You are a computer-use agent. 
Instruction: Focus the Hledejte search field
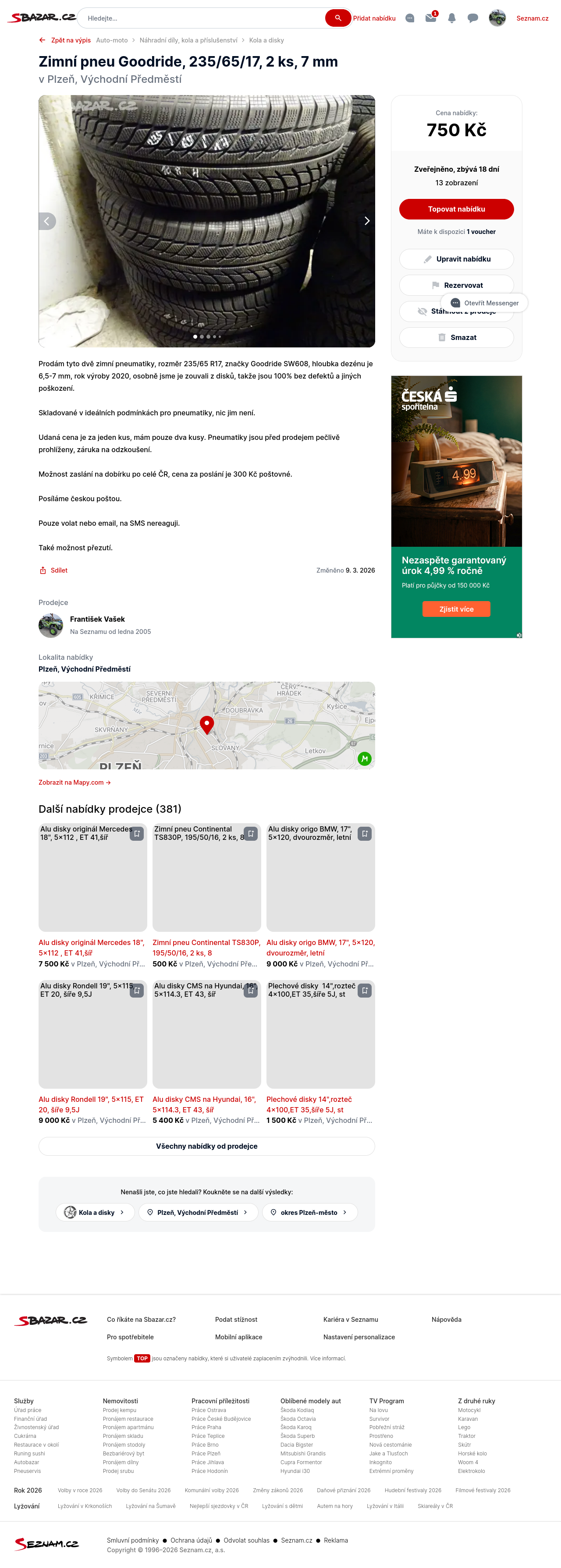(204, 18)
